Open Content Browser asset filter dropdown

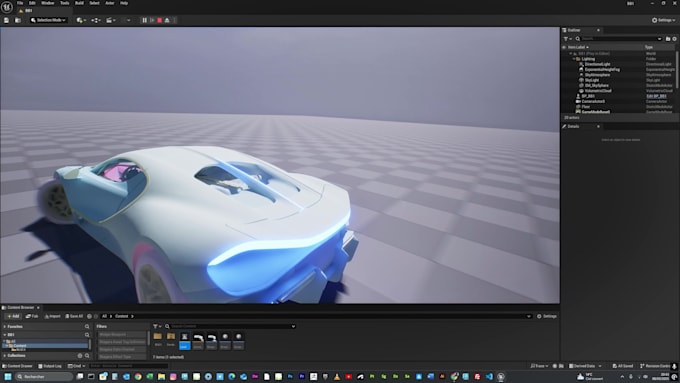157,326
